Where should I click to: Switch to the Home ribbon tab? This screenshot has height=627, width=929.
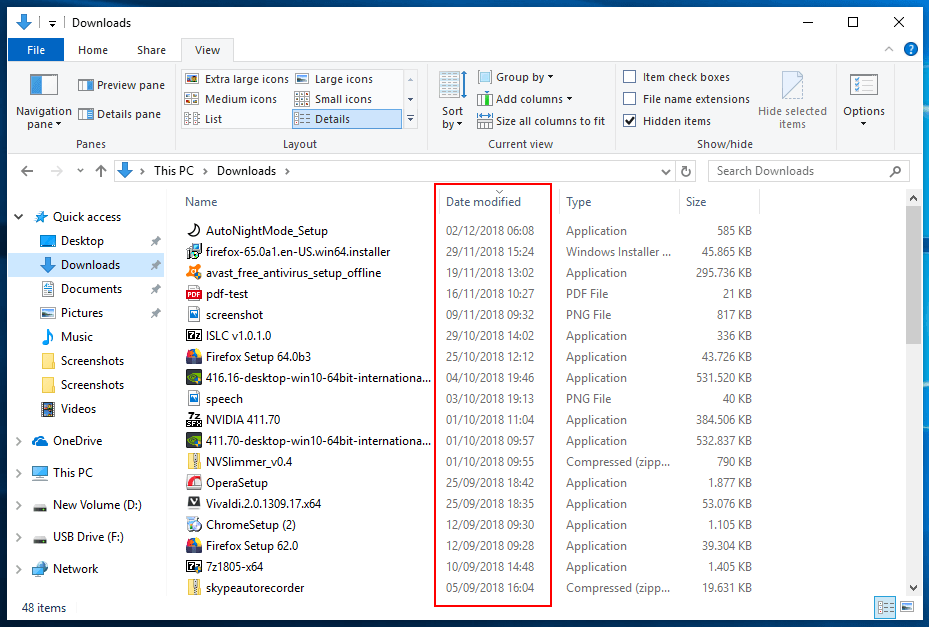[92, 49]
